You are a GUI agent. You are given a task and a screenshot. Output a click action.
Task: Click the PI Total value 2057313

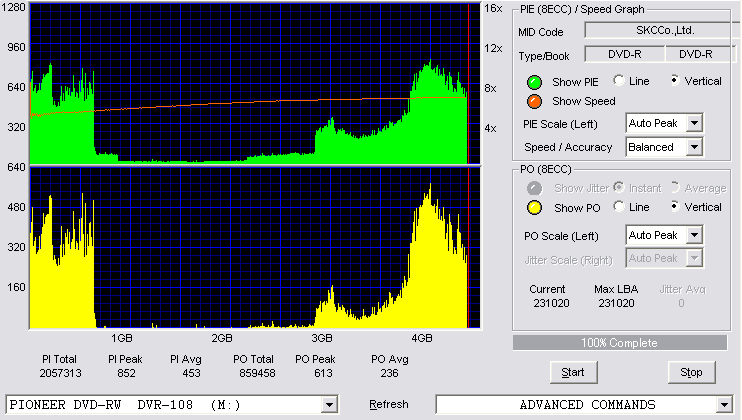pyautogui.click(x=61, y=373)
